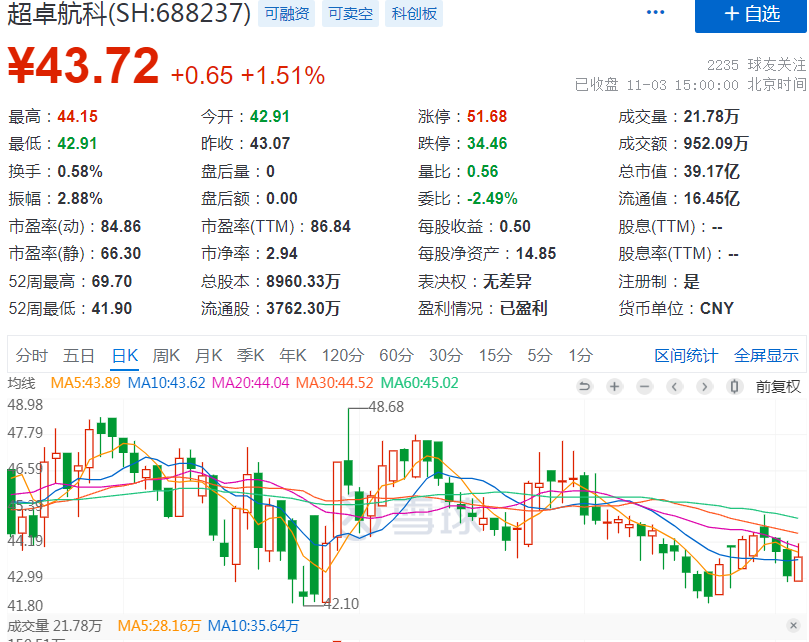Click the 52周最低 value 41.90

pos(111,309)
